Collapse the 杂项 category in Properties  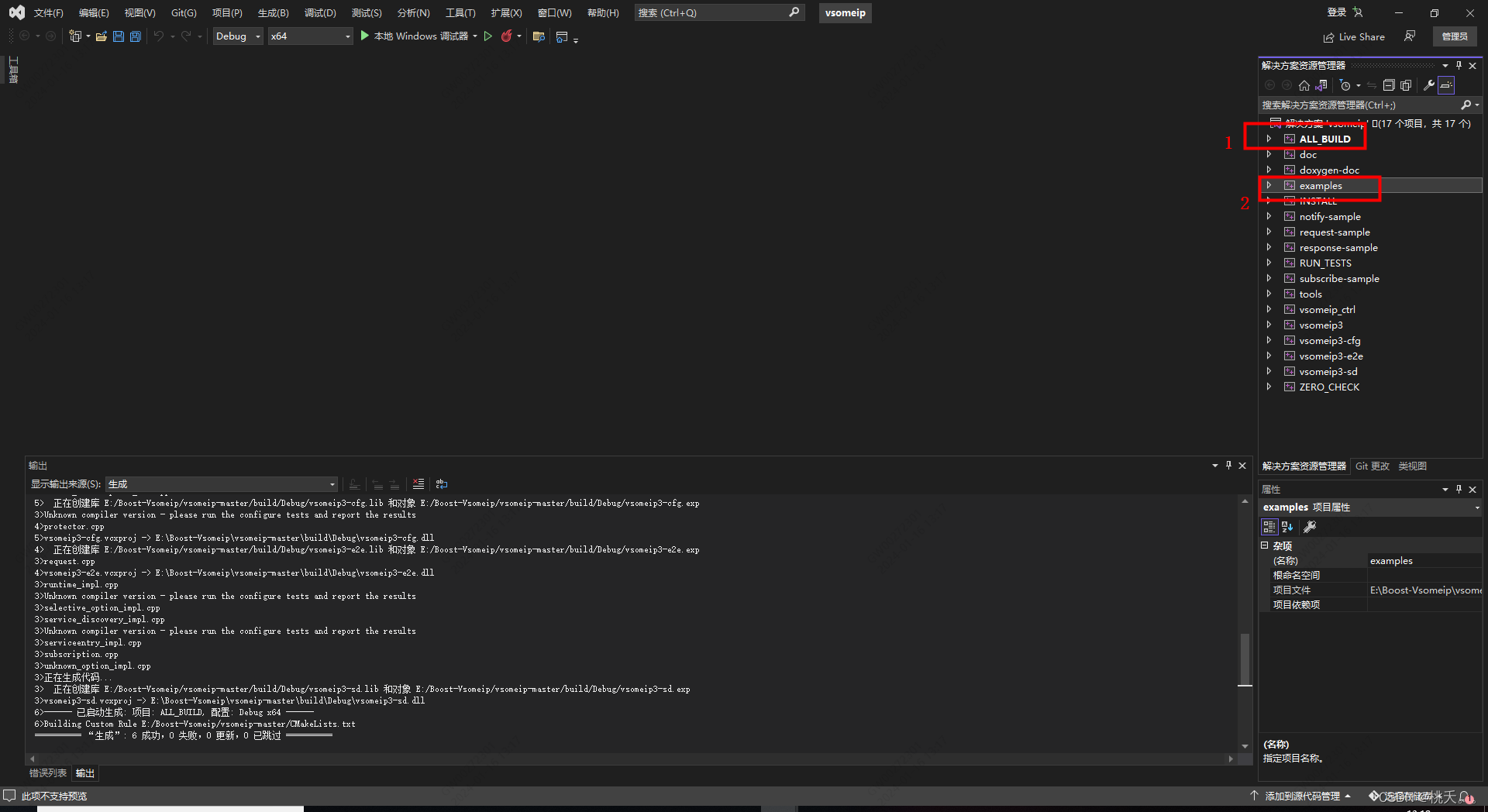tap(1265, 545)
